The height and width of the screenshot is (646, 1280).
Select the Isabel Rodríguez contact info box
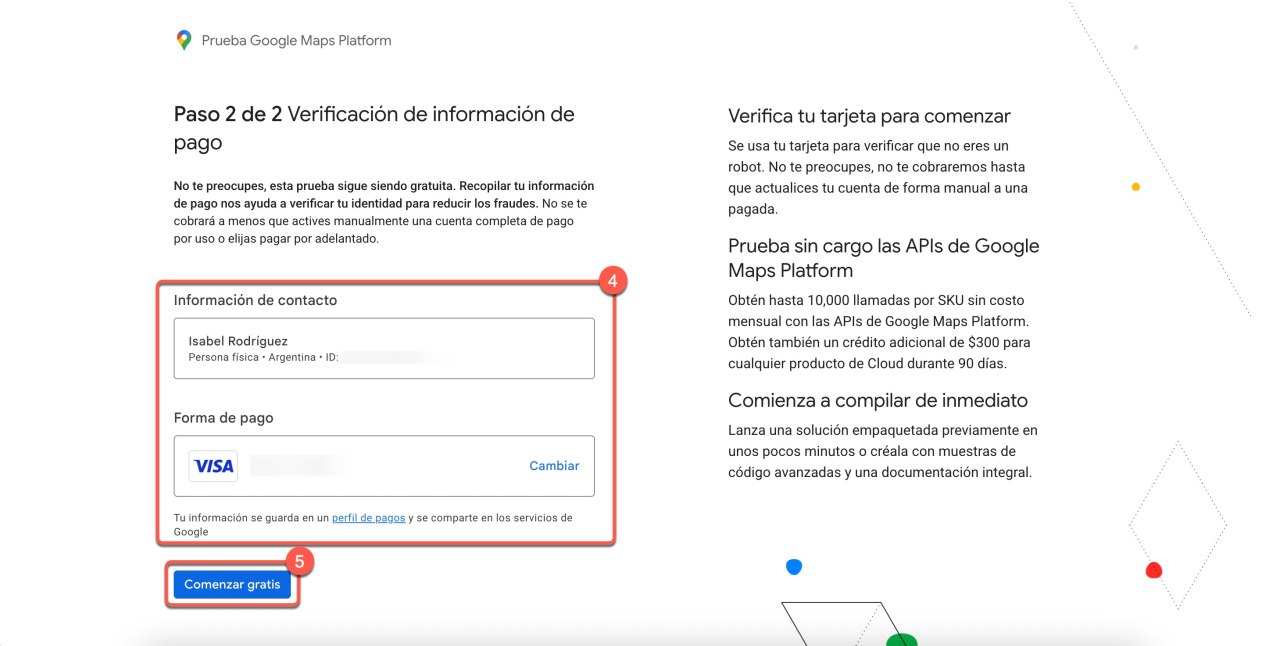point(384,348)
